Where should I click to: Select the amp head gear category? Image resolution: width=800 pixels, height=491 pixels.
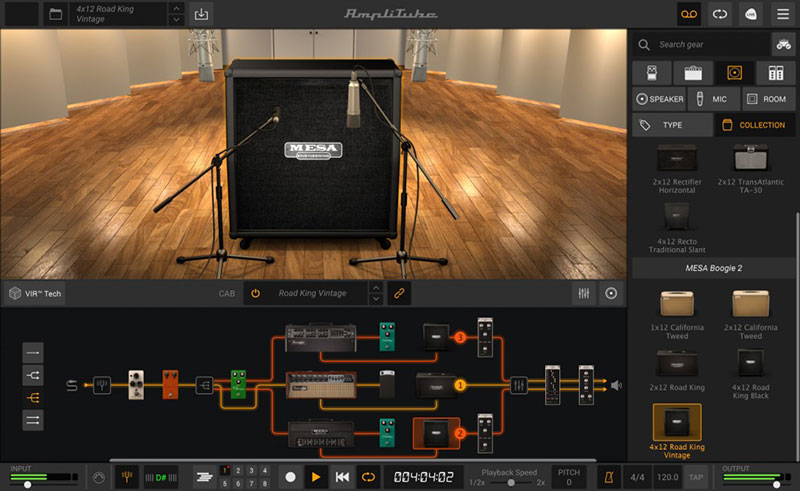coord(693,73)
